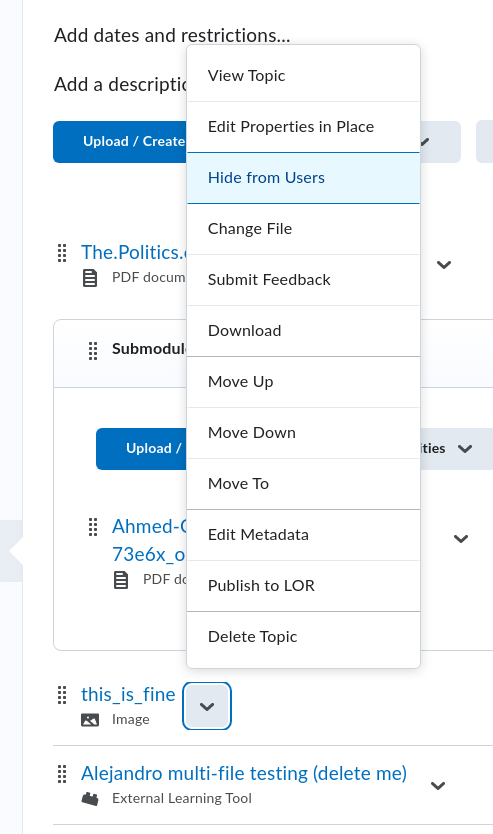Click the Image type icon under this_is_fine

[x=90, y=720]
